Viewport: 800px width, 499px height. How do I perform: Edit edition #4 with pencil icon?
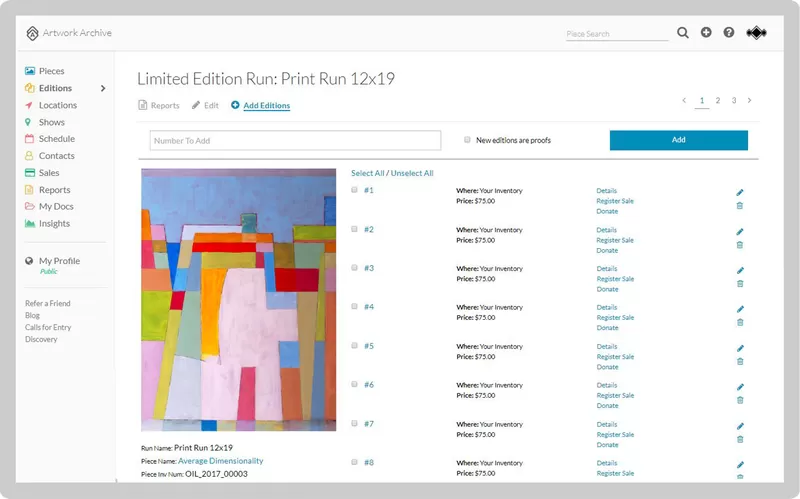(740, 309)
